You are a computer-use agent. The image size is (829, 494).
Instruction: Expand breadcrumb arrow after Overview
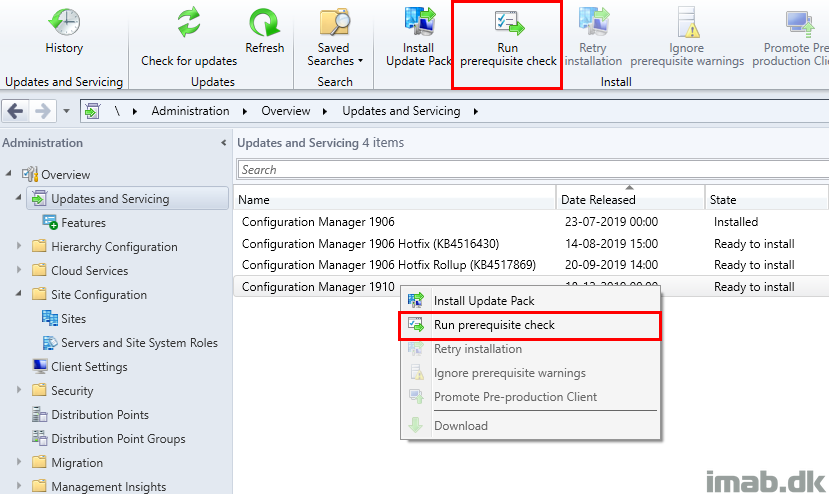point(325,111)
